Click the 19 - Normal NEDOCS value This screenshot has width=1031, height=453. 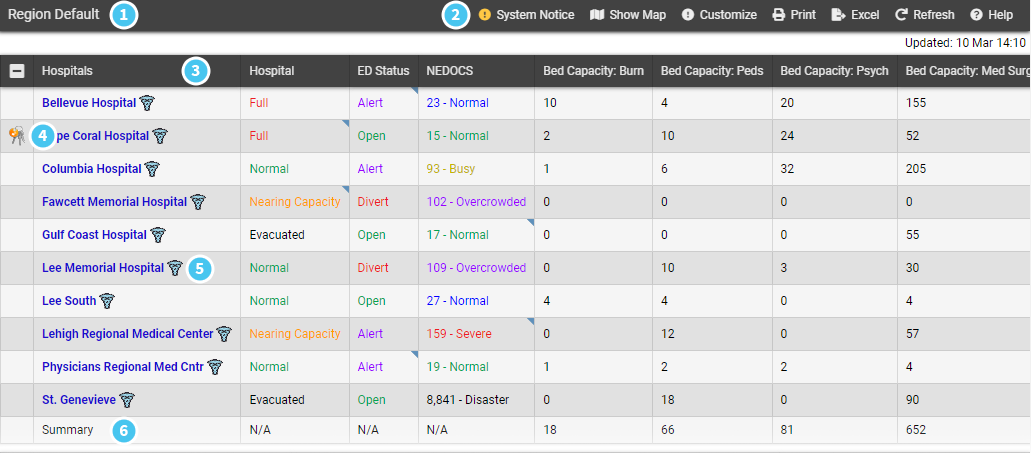[x=458, y=367]
